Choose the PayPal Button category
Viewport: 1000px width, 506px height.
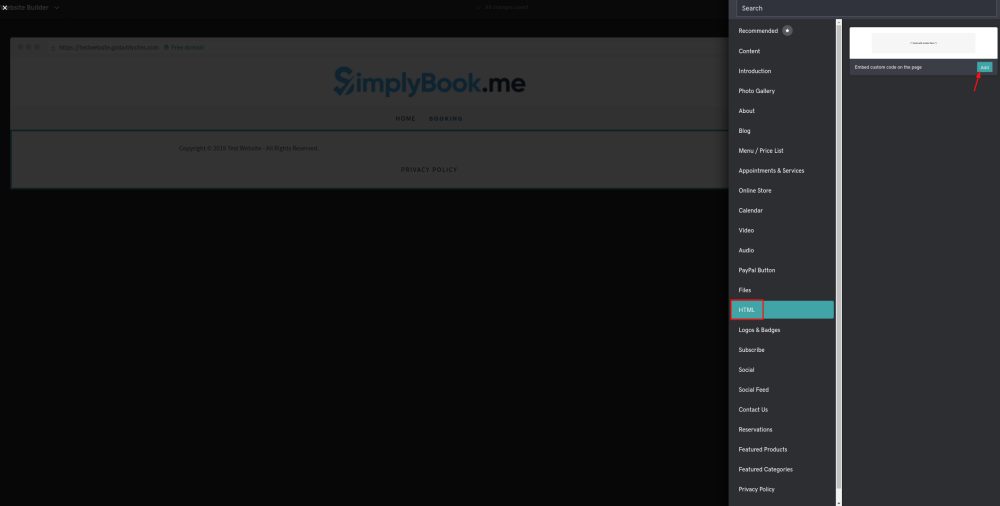[756, 270]
